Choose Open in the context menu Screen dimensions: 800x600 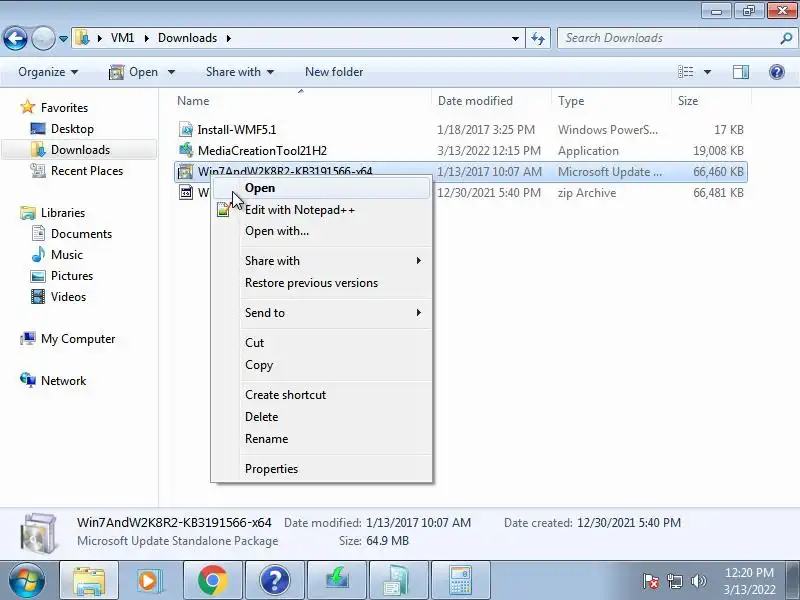click(321, 188)
